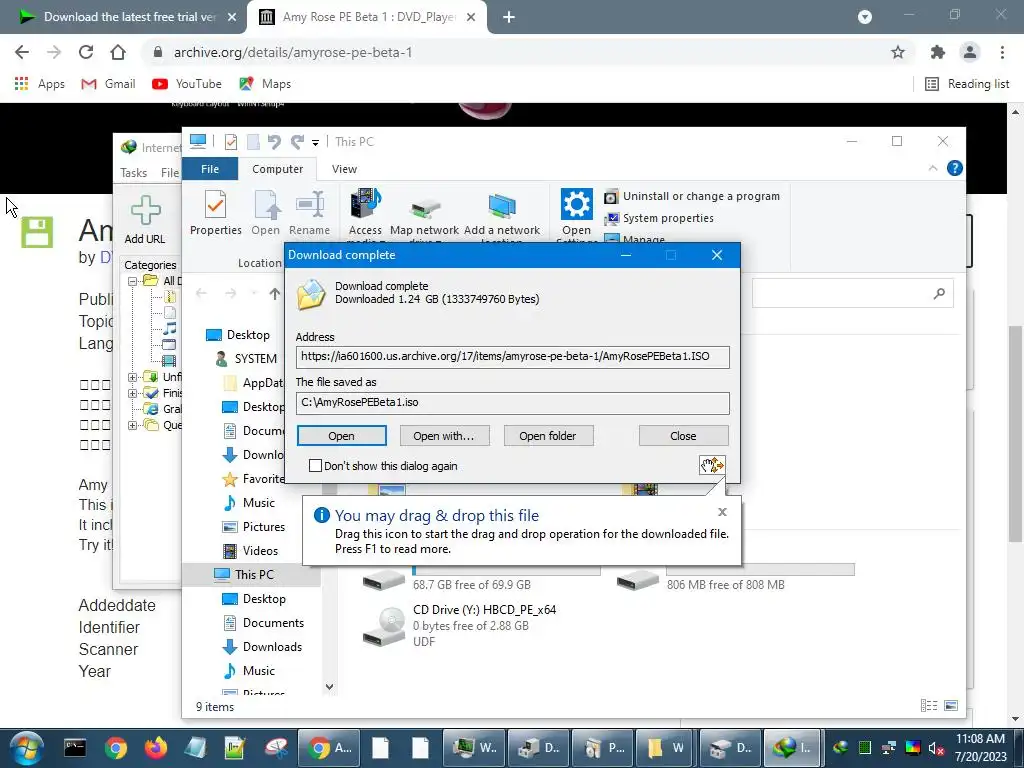This screenshot has height=768, width=1024.
Task: Click the properties checkmark in the quick access toolbar
Action: point(231,142)
